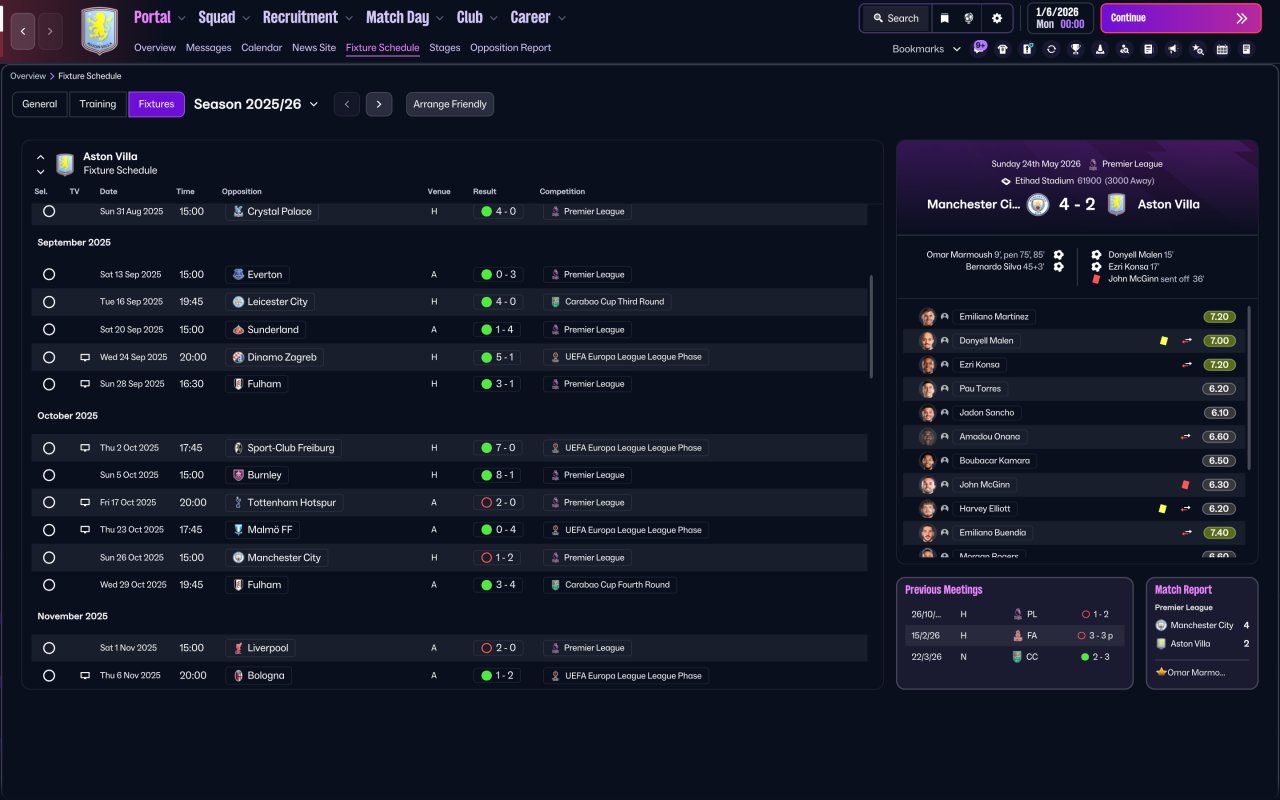Click Aston Villa crest in match summary
Image resolution: width=1280 pixels, height=800 pixels.
pyautogui.click(x=1117, y=204)
